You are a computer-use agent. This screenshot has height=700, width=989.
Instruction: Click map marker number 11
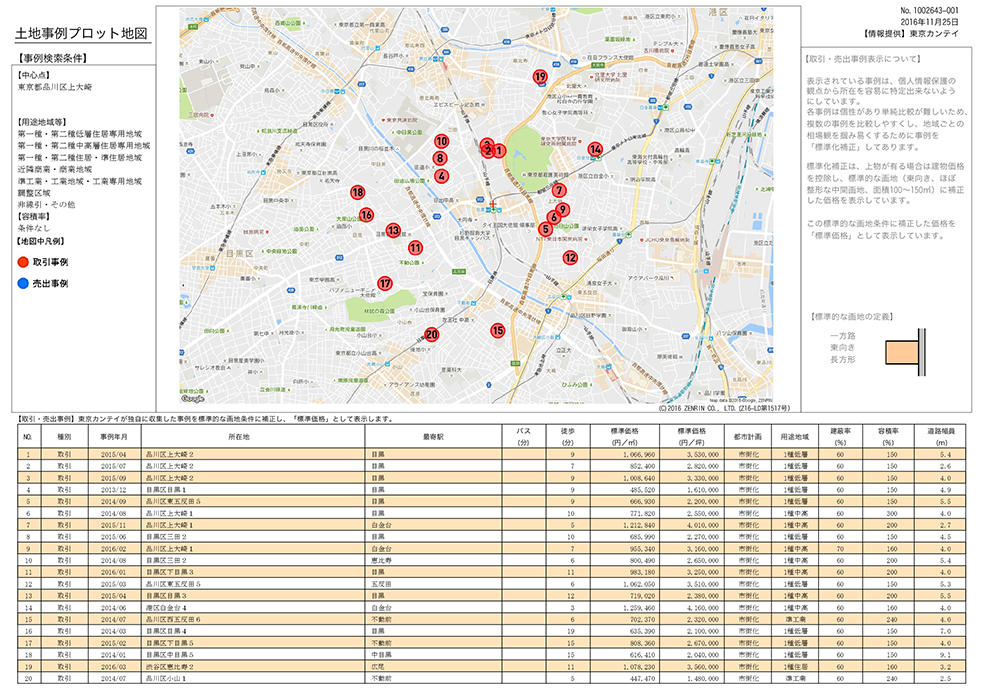pos(415,247)
